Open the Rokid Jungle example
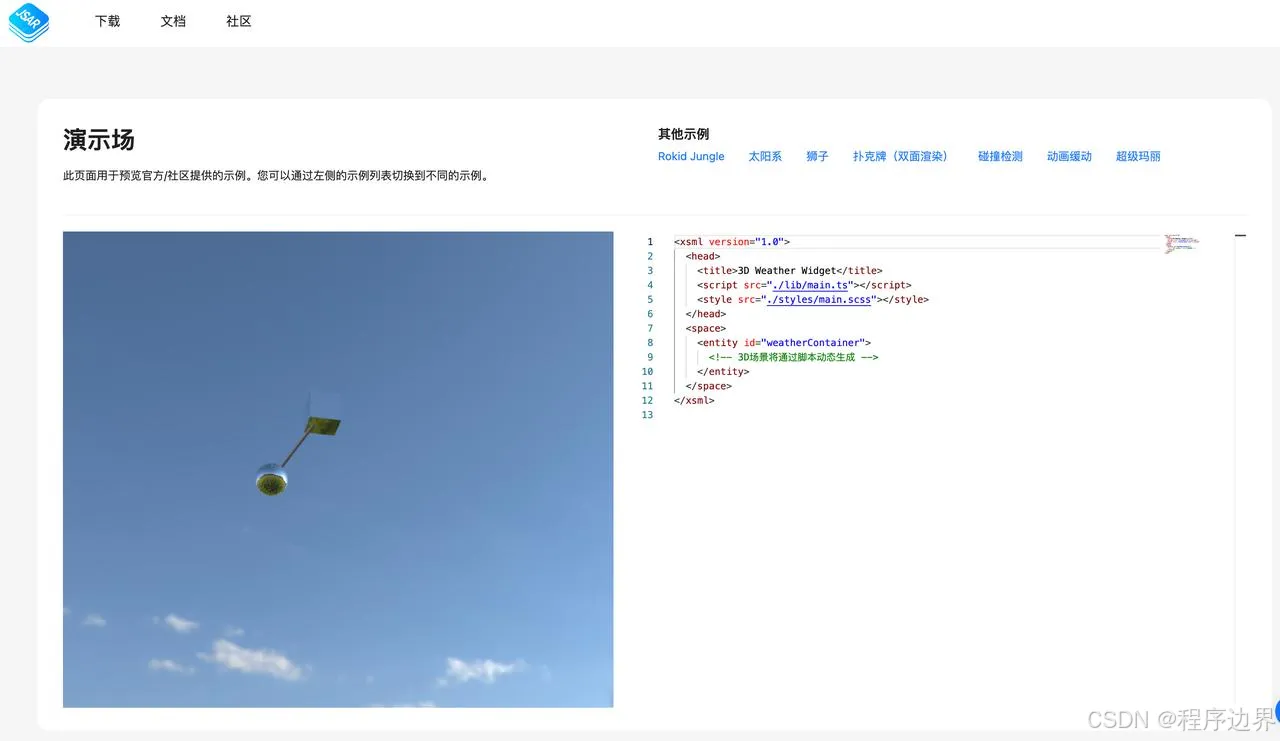 click(x=691, y=156)
